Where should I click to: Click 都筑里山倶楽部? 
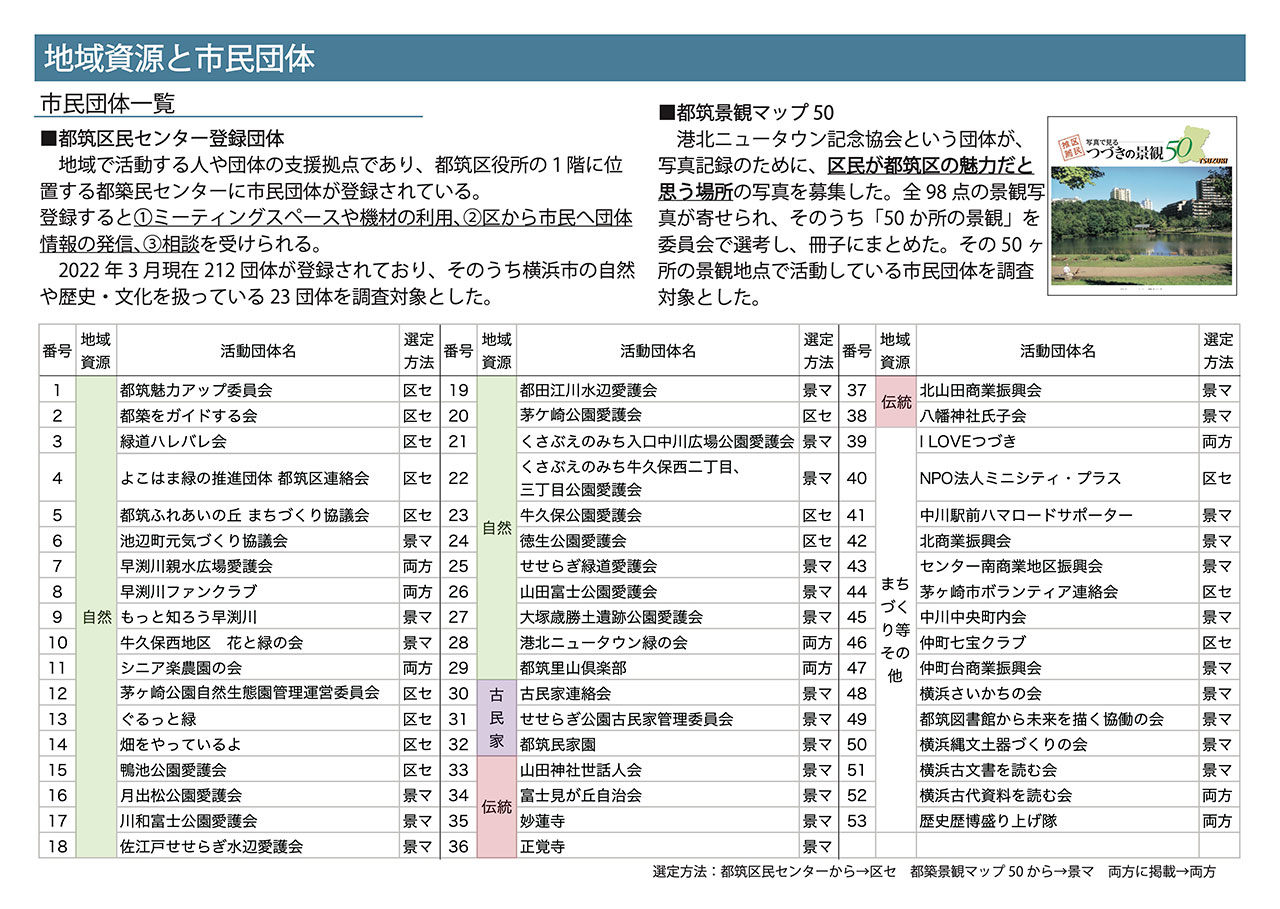(x=573, y=668)
